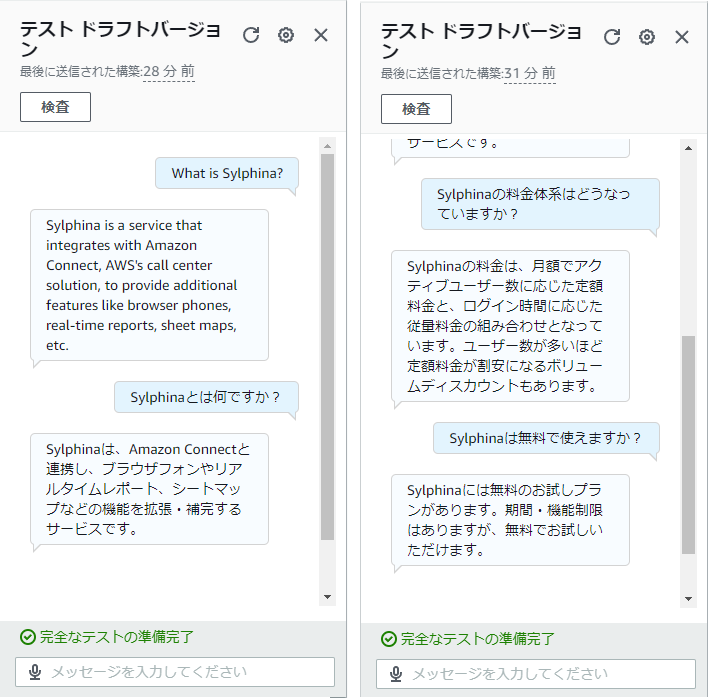Click the left chat scrollbar thumb

coord(327,347)
